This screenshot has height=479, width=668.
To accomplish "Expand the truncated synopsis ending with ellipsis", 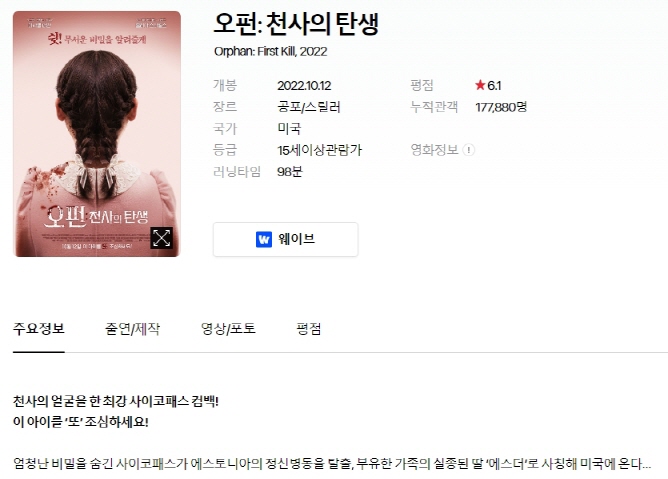I will [x=332, y=463].
